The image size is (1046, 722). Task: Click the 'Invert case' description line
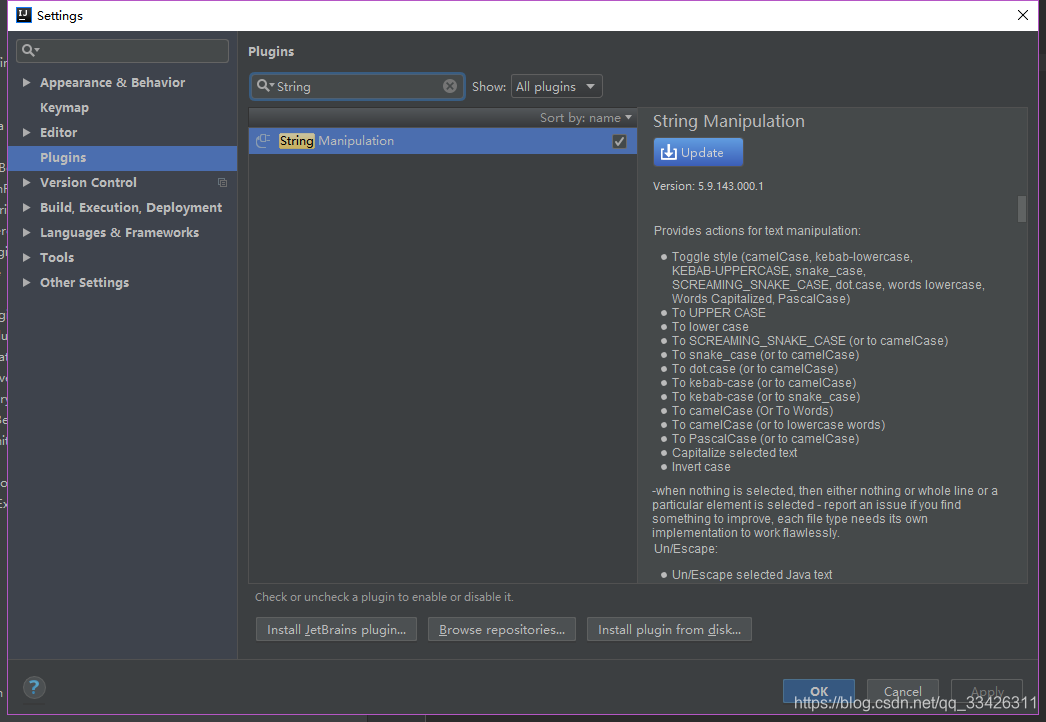coord(700,467)
